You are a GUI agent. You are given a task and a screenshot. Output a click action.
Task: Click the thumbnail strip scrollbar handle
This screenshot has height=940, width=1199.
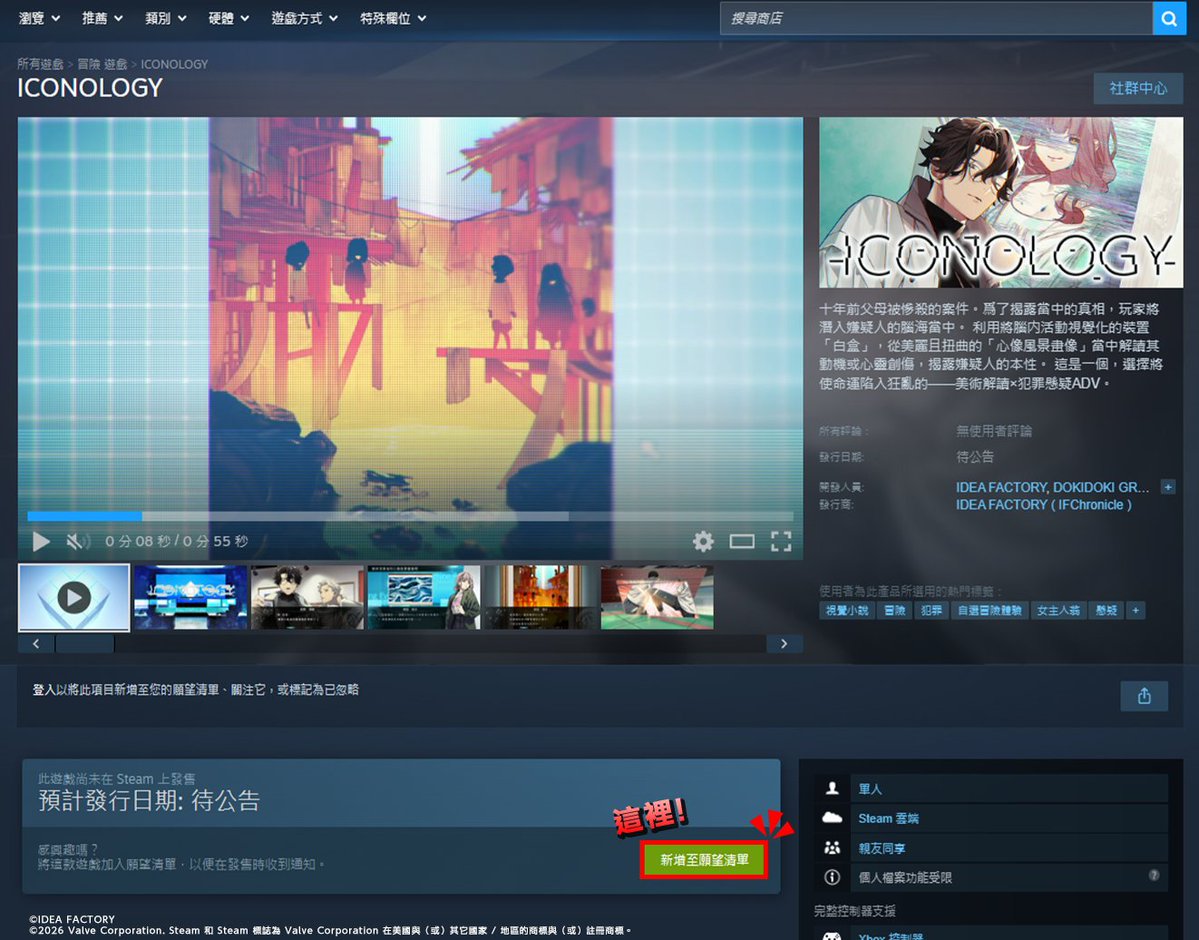coord(85,644)
